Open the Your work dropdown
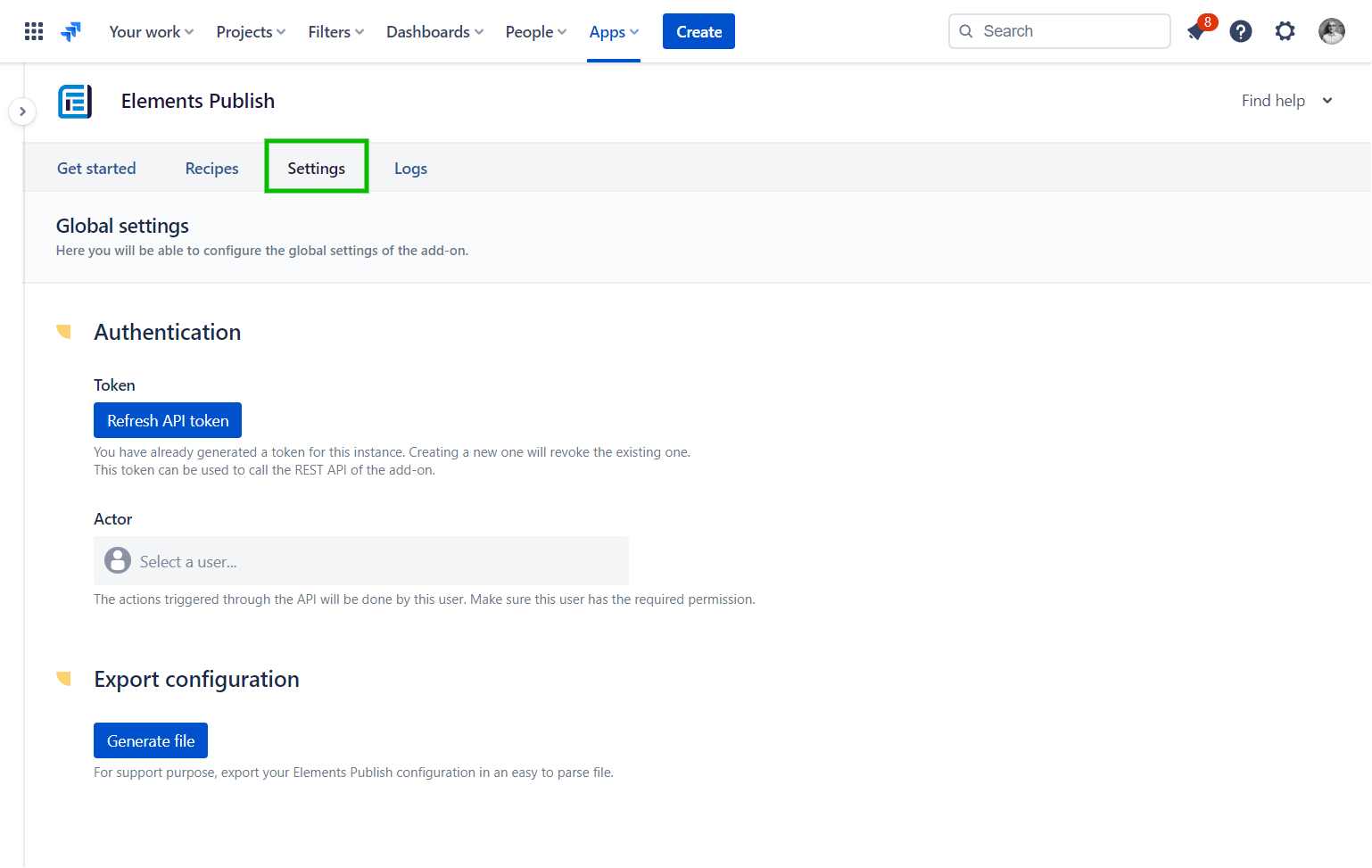Image resolution: width=1372 pixels, height=868 pixels. (151, 32)
